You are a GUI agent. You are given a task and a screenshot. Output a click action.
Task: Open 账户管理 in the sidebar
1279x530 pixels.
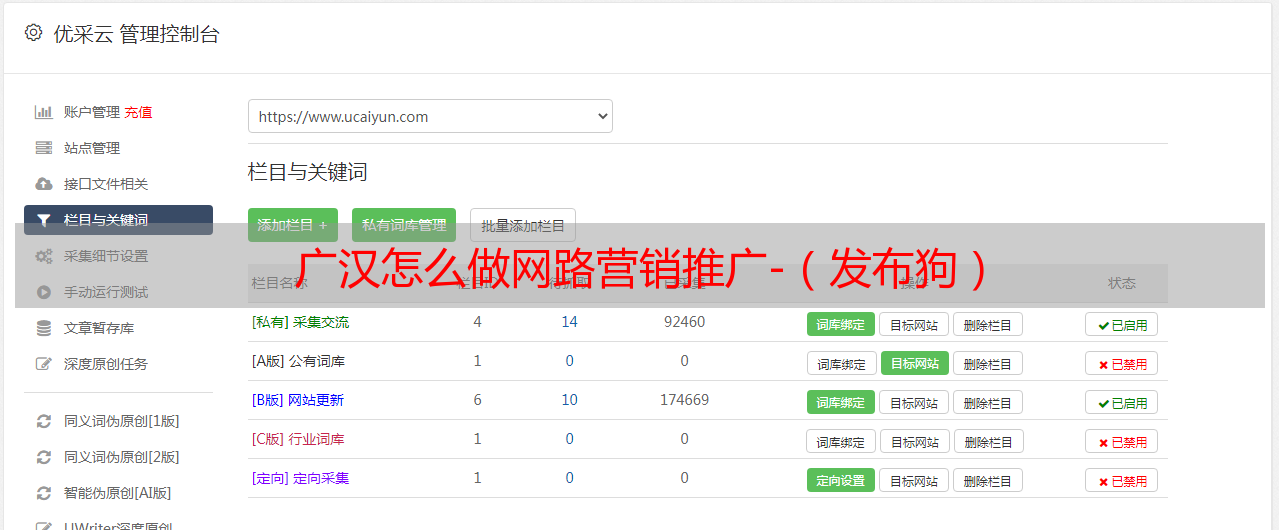coord(92,112)
